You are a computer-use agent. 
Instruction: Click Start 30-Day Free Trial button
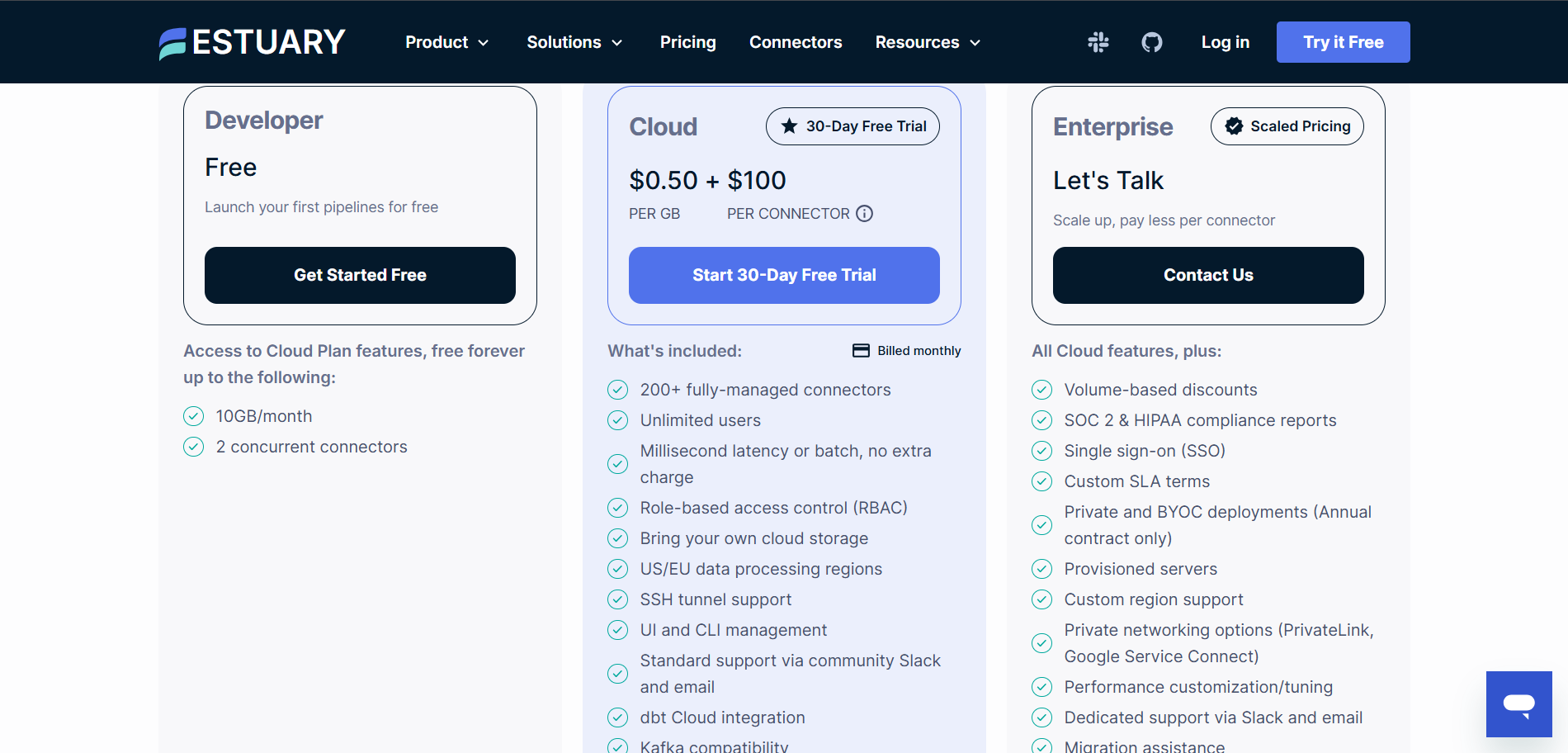point(784,275)
